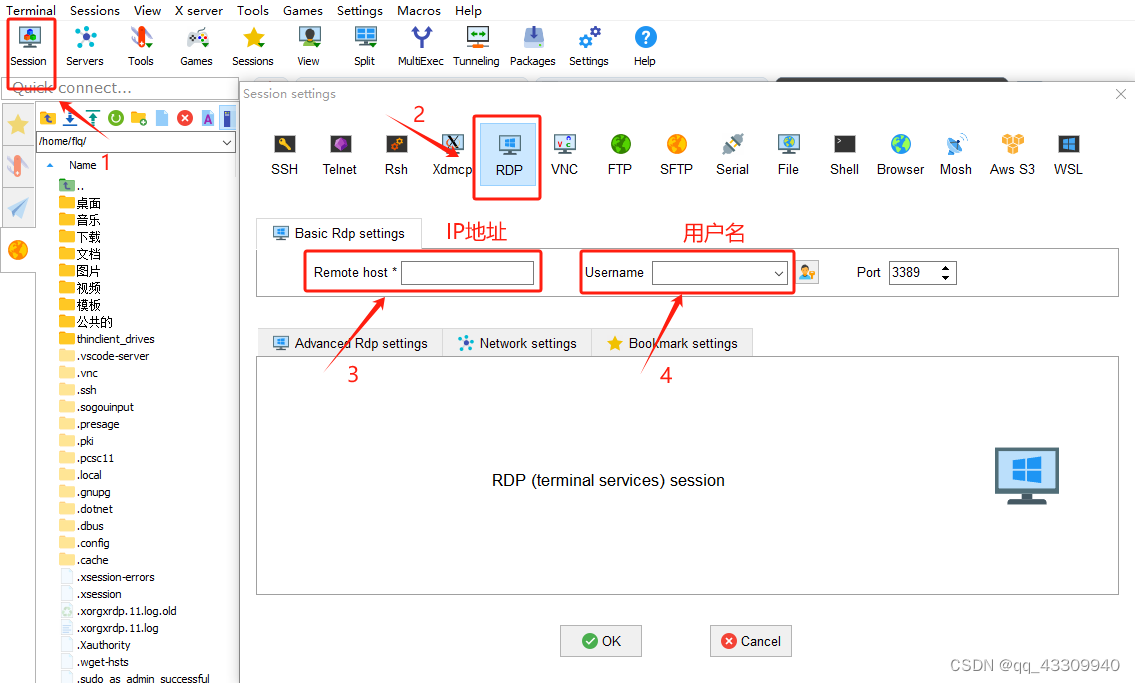The height and width of the screenshot is (683, 1135).
Task: Click the parent folder icon in file browser toolbar
Action: pos(48,118)
